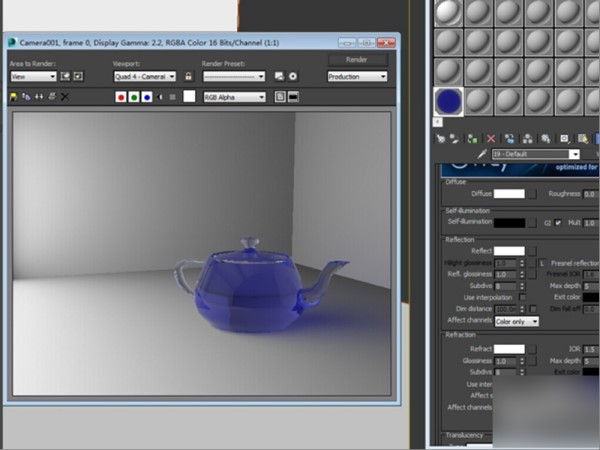Toggle the blue channel button
Screen dimensions: 600x450
click(x=146, y=97)
